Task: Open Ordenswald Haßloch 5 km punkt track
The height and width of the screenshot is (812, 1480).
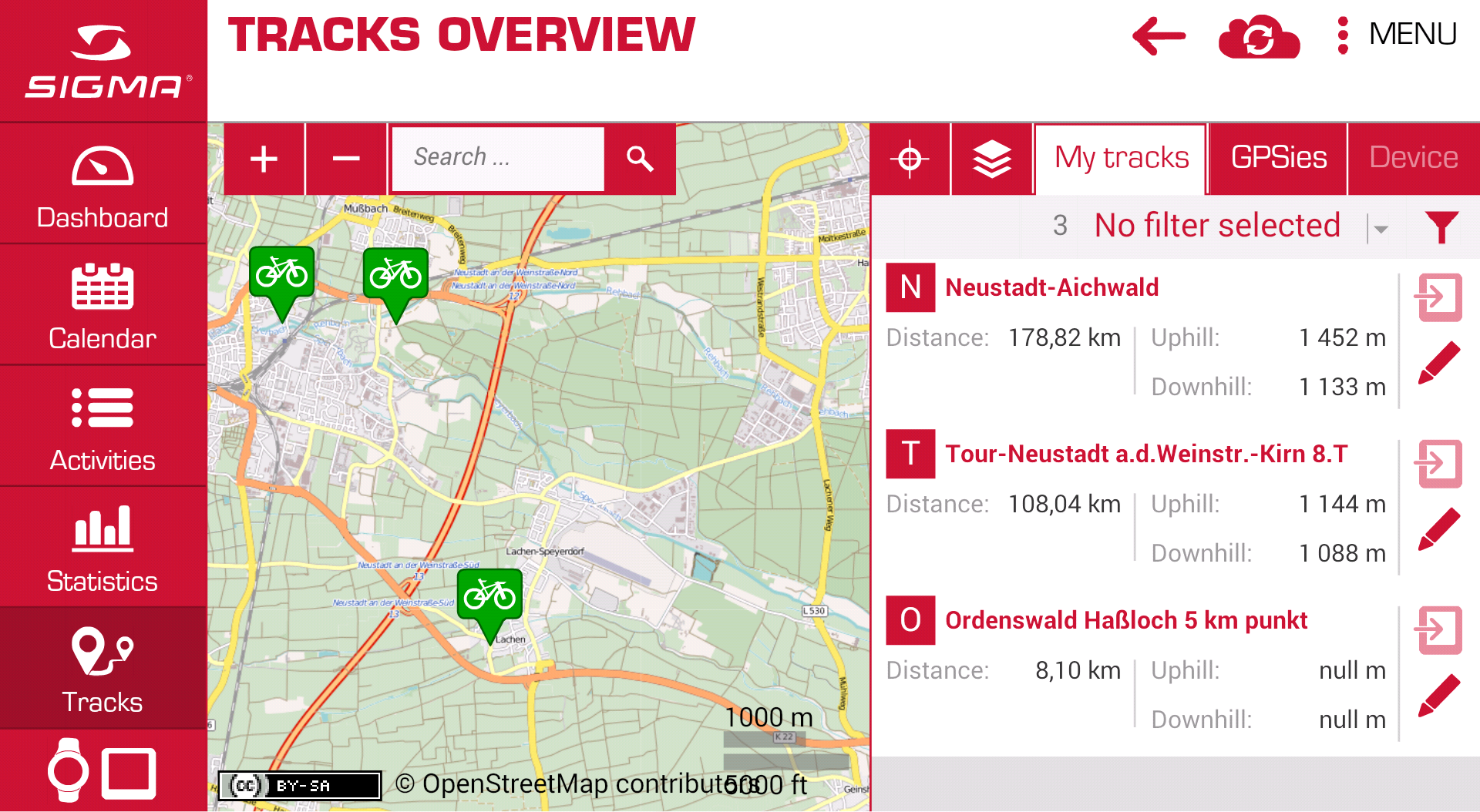Action: pyautogui.click(x=1126, y=620)
